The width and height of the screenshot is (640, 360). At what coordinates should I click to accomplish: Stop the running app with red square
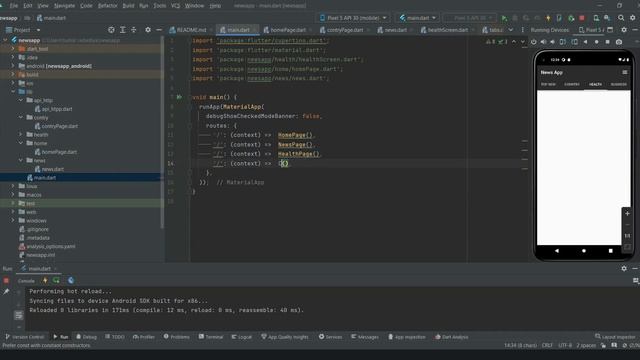(582, 18)
